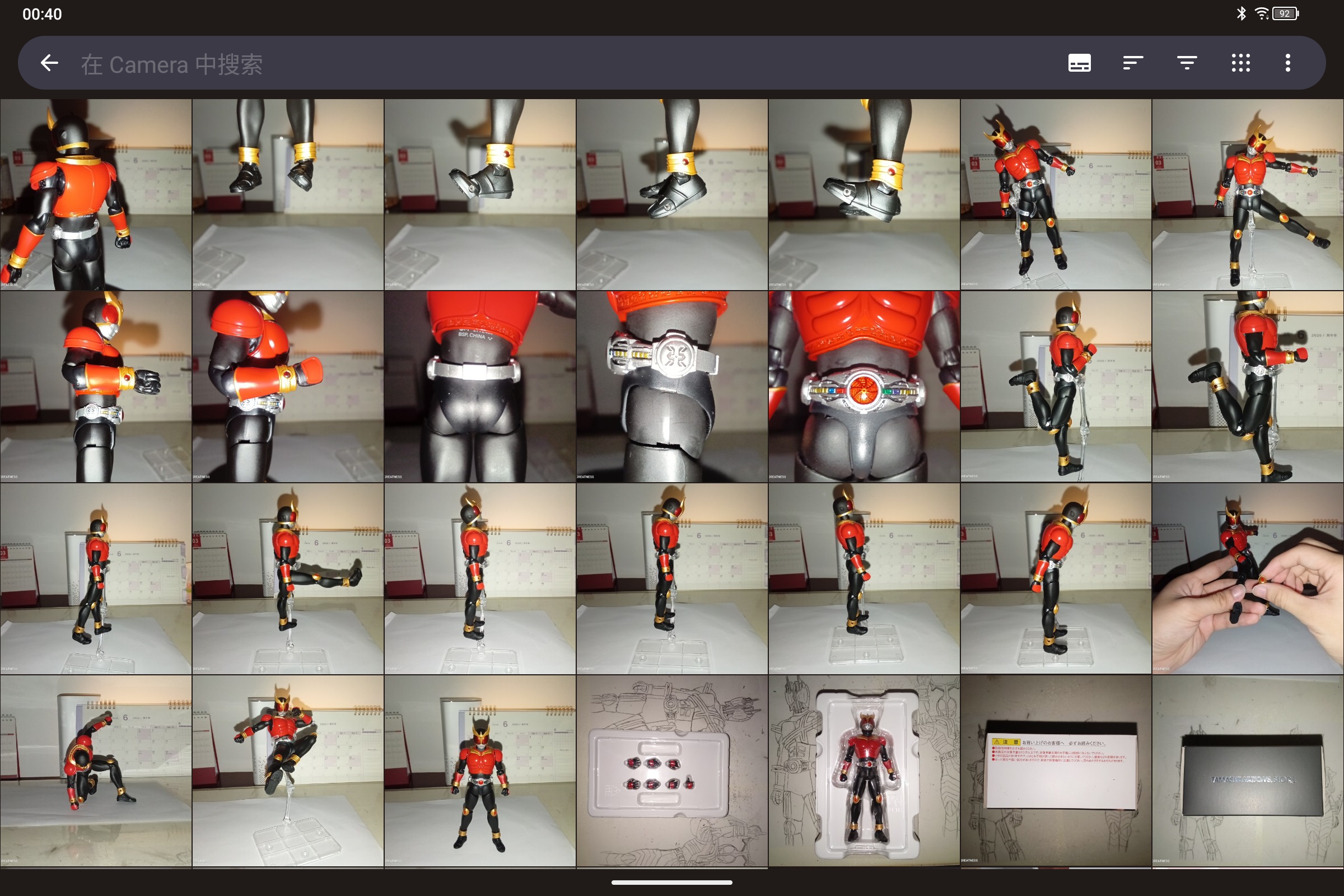The width and height of the screenshot is (1344, 896).
Task: Tap the battery indicator showing 92
Action: click(x=1286, y=13)
